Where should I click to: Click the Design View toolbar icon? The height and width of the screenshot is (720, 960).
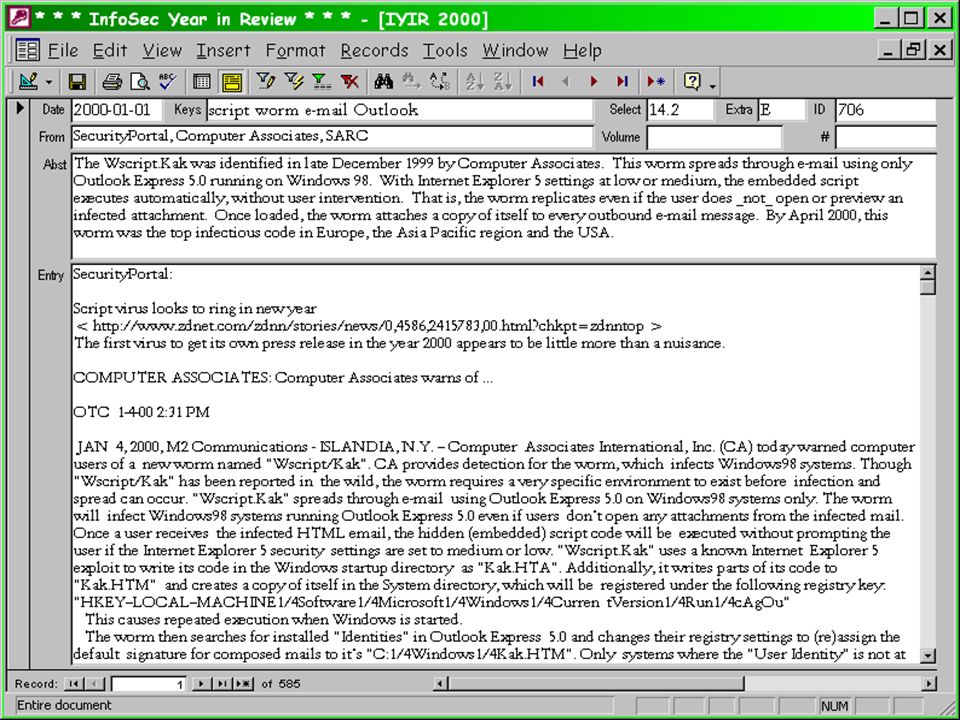[28, 81]
